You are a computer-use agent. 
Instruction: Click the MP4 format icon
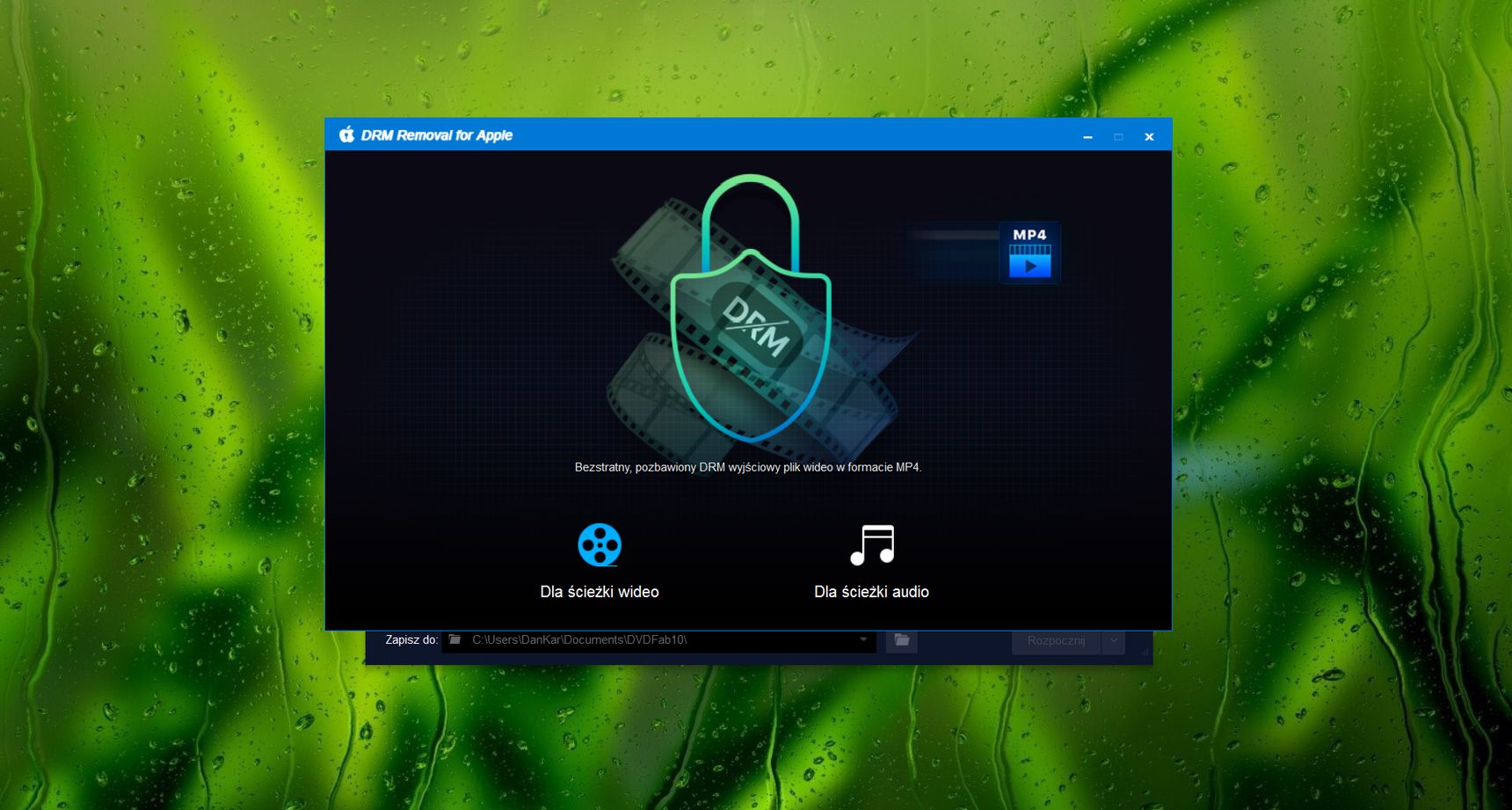tap(1030, 252)
